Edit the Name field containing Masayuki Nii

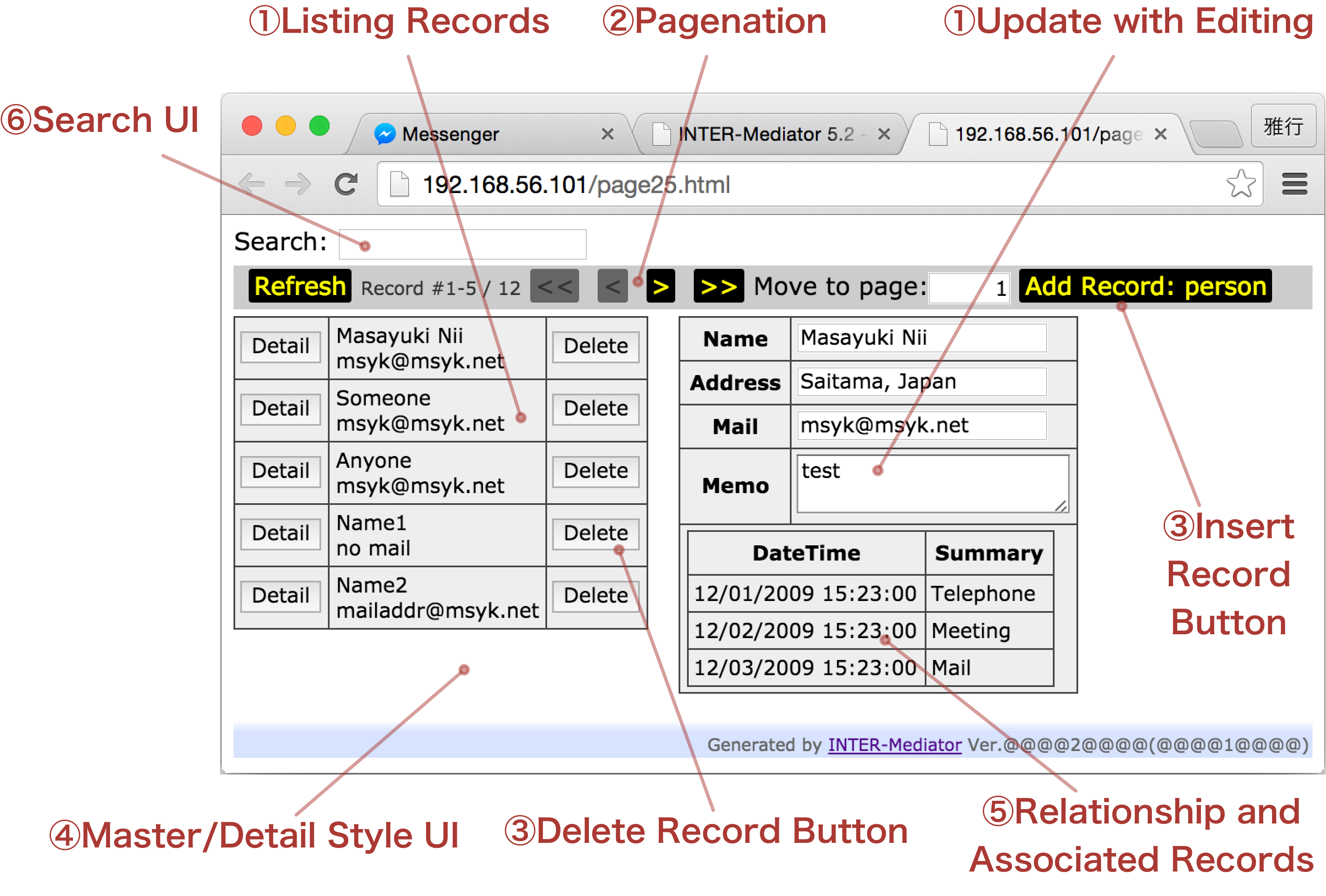(x=921, y=338)
